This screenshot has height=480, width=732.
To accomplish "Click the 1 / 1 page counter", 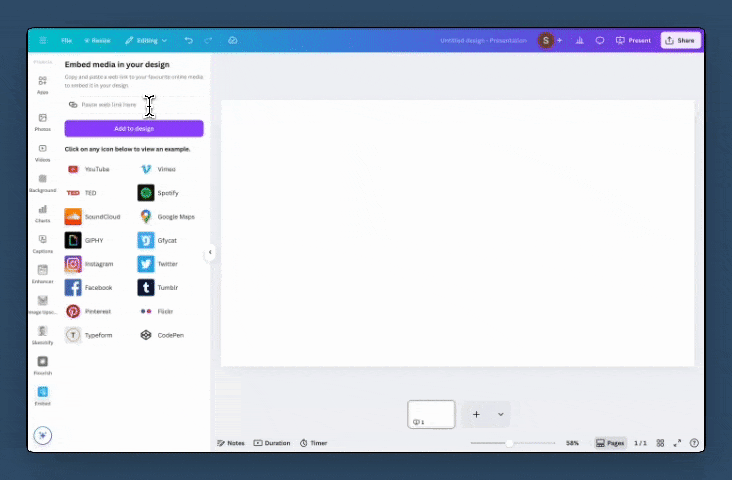I will (x=640, y=443).
